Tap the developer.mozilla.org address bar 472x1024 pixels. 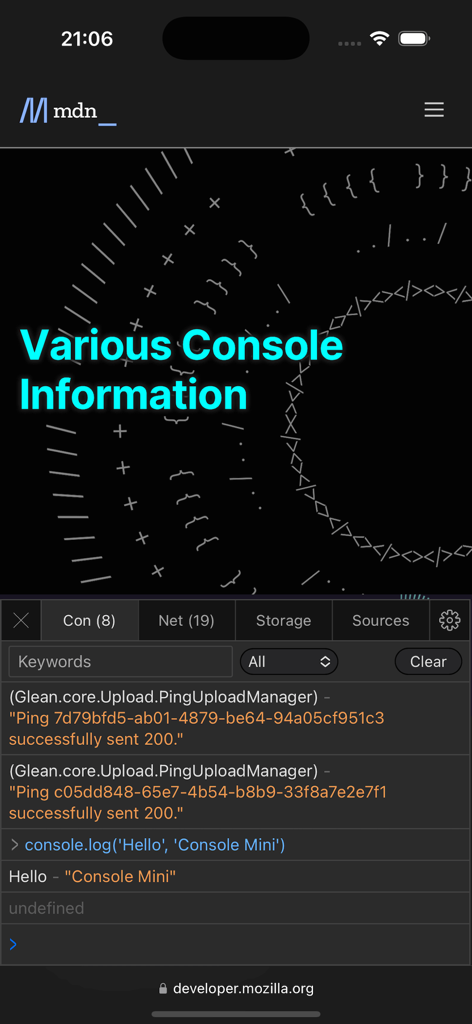coord(236,989)
